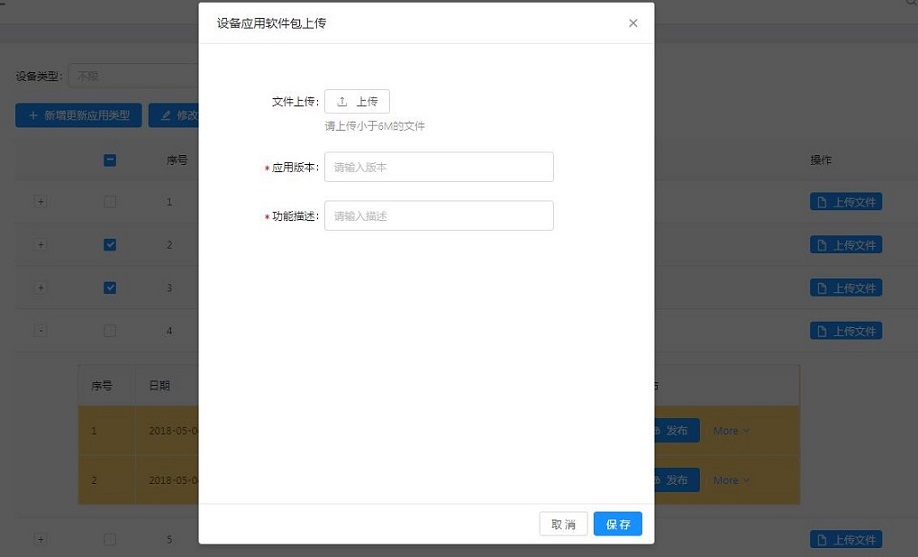
Task: Click 上传文件 button for row 1
Action: (846, 202)
